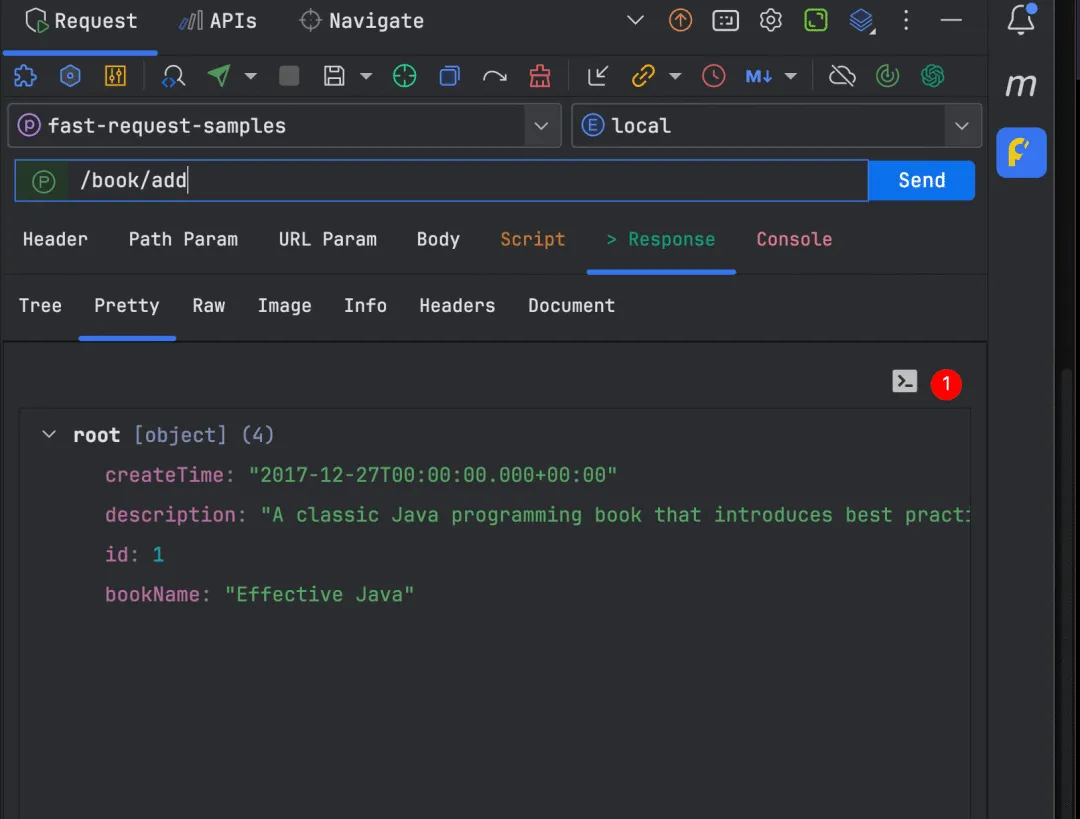
Task: Switch to Tree response view
Action: click(40, 306)
